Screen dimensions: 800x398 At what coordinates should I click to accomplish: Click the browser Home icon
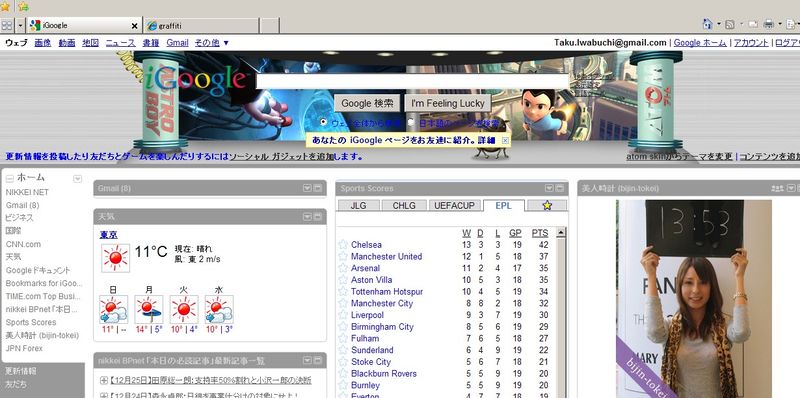coord(708,24)
